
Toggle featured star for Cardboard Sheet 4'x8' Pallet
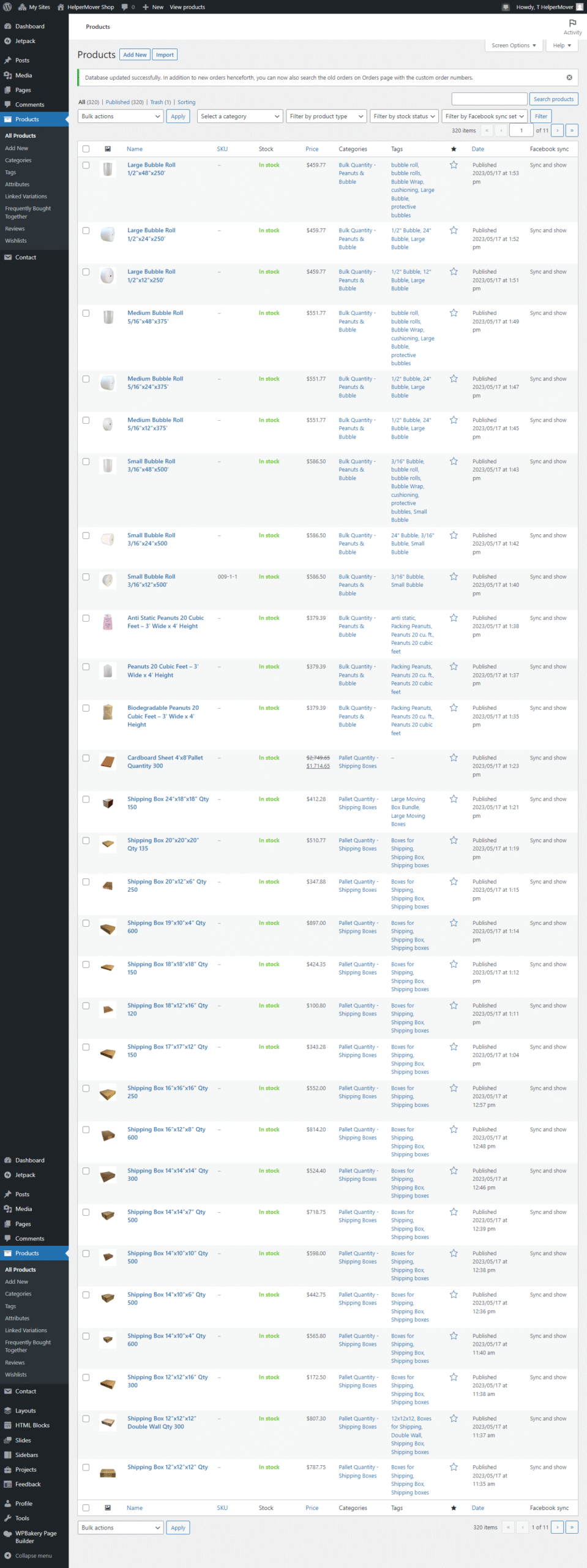[x=454, y=758]
